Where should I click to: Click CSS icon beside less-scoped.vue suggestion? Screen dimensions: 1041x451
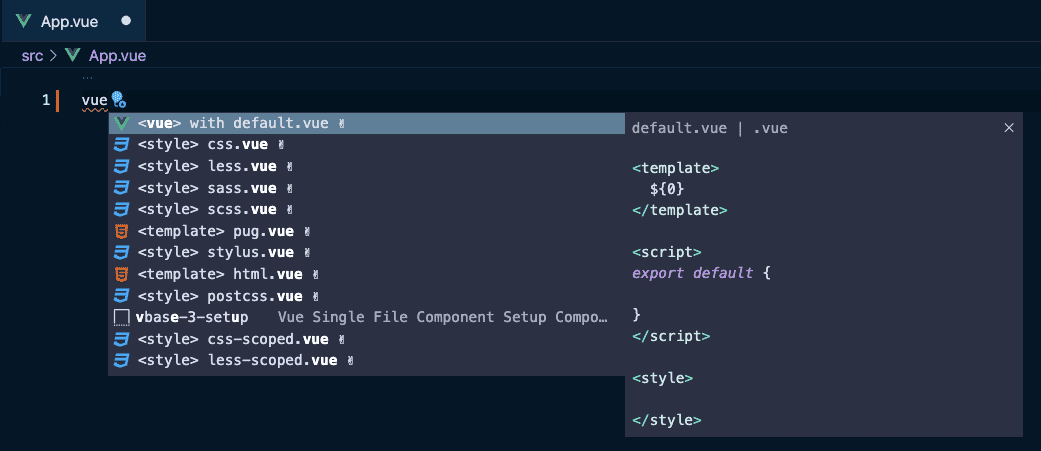121,361
